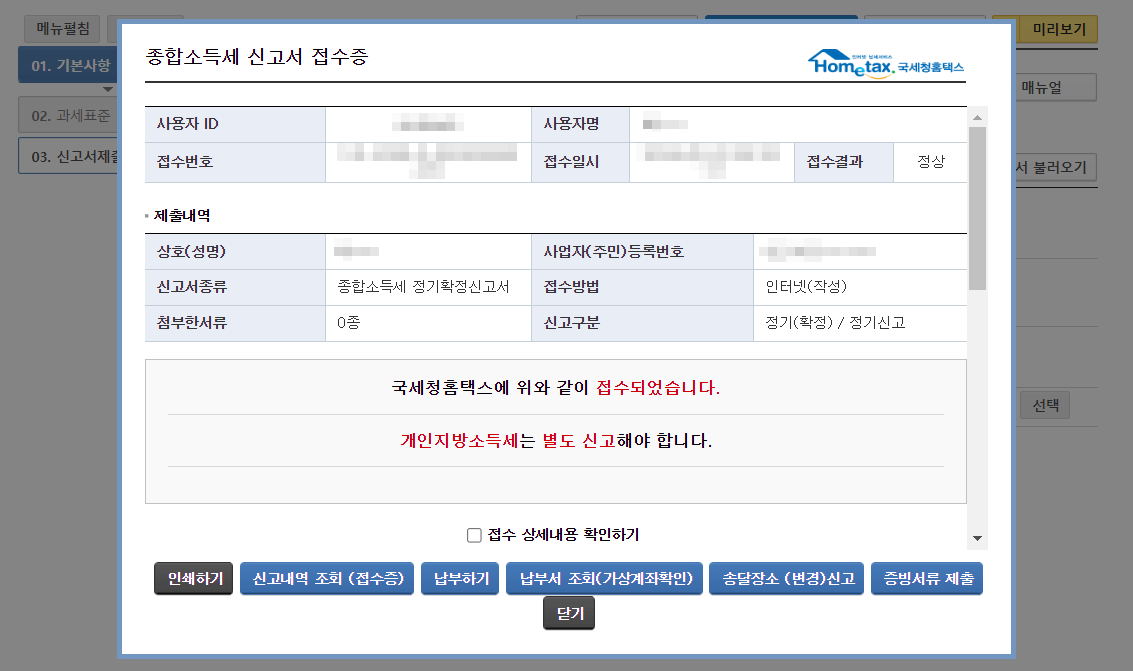Image resolution: width=1133 pixels, height=671 pixels.
Task: Click the 선택 select button
Action: [1043, 405]
